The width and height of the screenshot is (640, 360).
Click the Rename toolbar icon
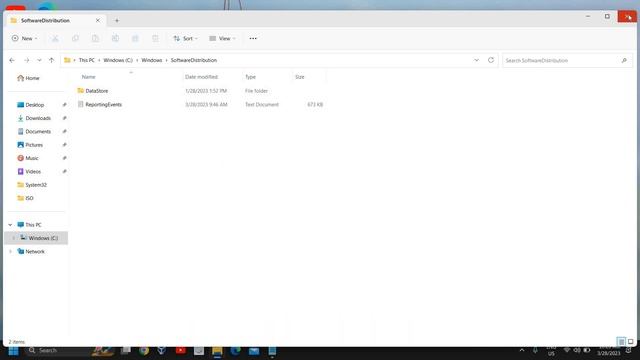click(116, 38)
